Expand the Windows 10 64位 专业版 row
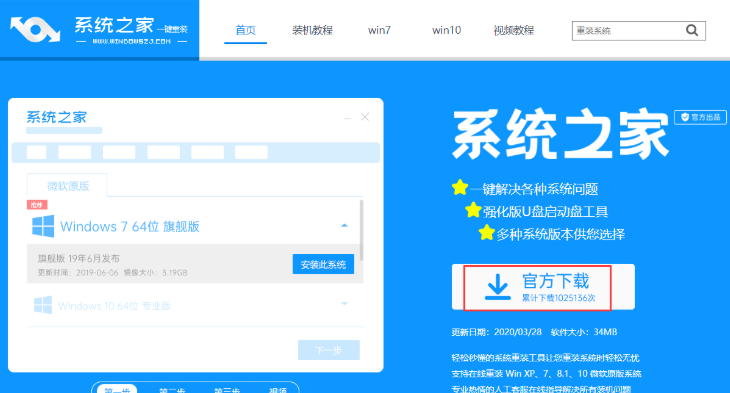 [345, 304]
